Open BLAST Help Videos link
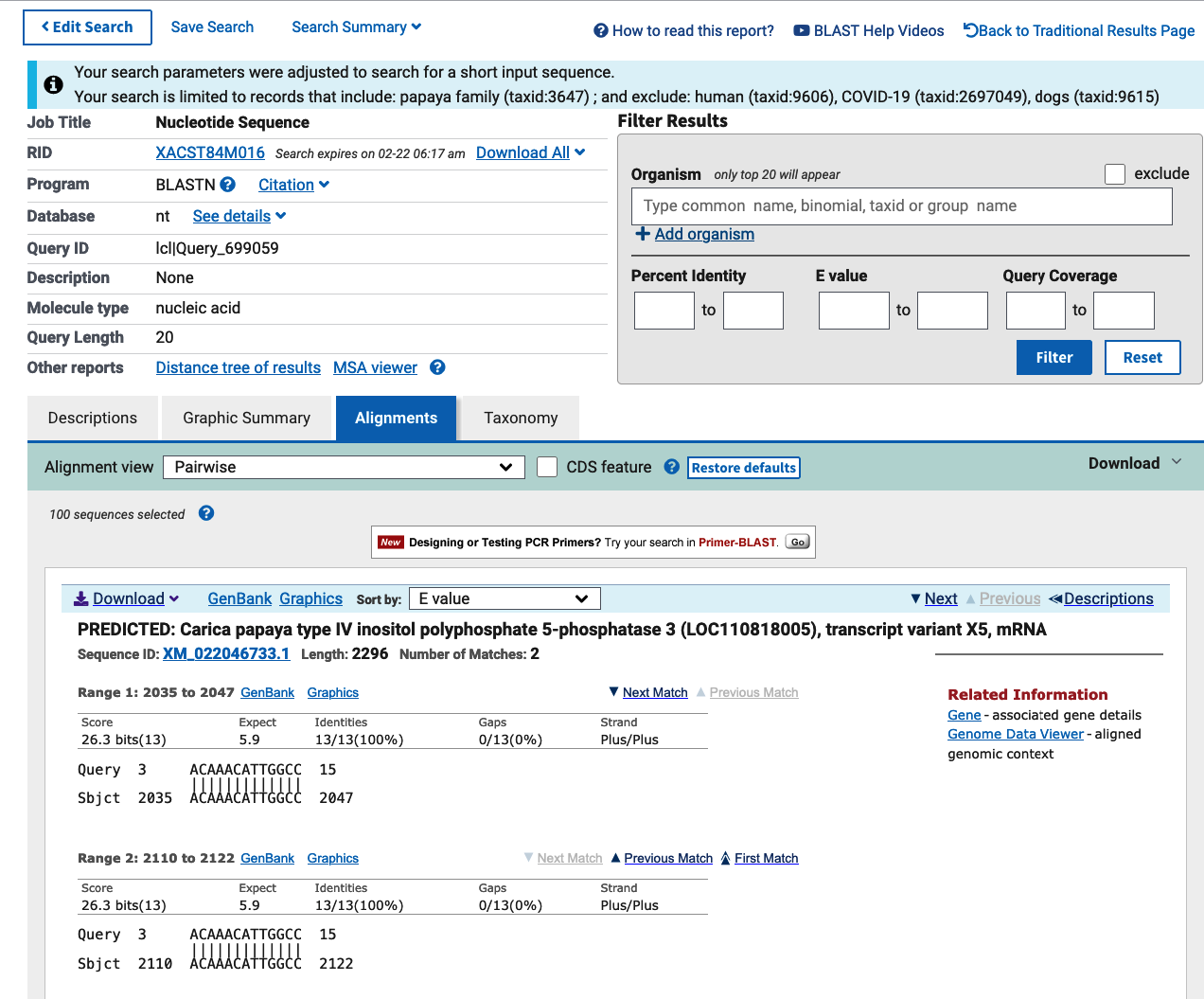This screenshot has width=1204, height=999. [x=879, y=30]
